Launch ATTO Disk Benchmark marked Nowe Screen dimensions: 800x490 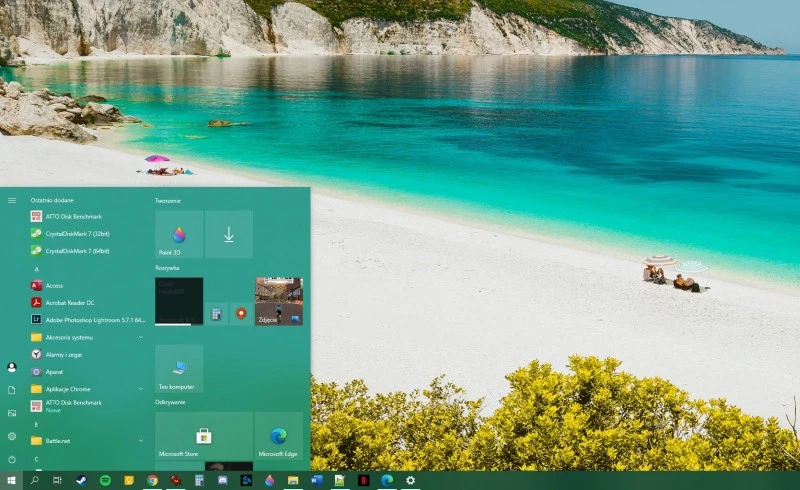pyautogui.click(x=88, y=406)
